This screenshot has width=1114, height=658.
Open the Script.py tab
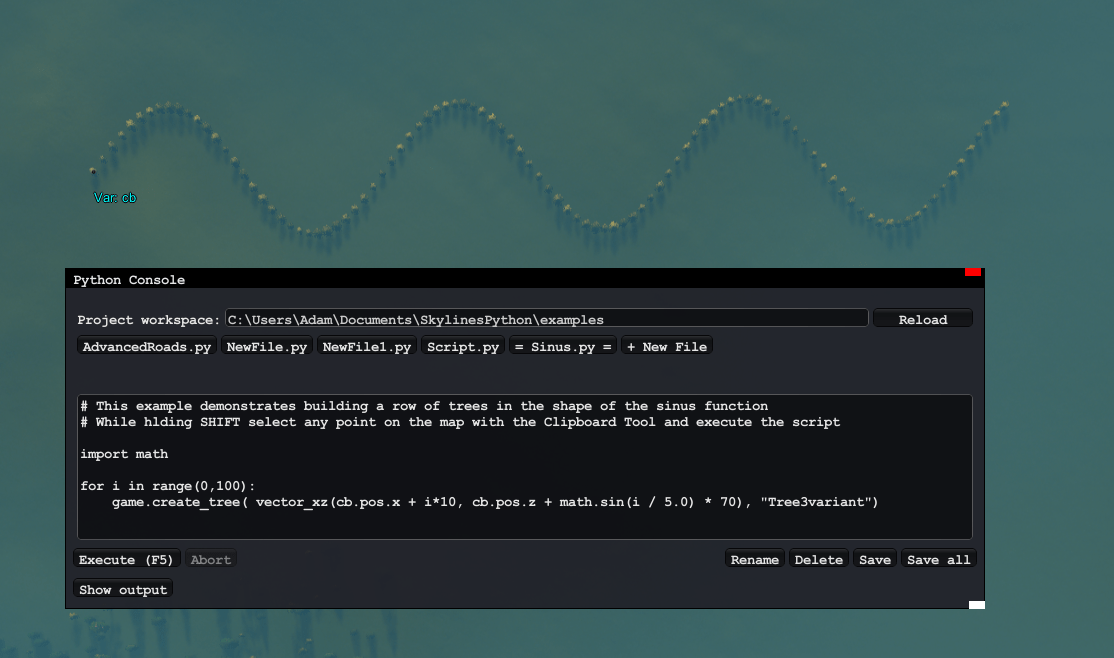click(462, 347)
